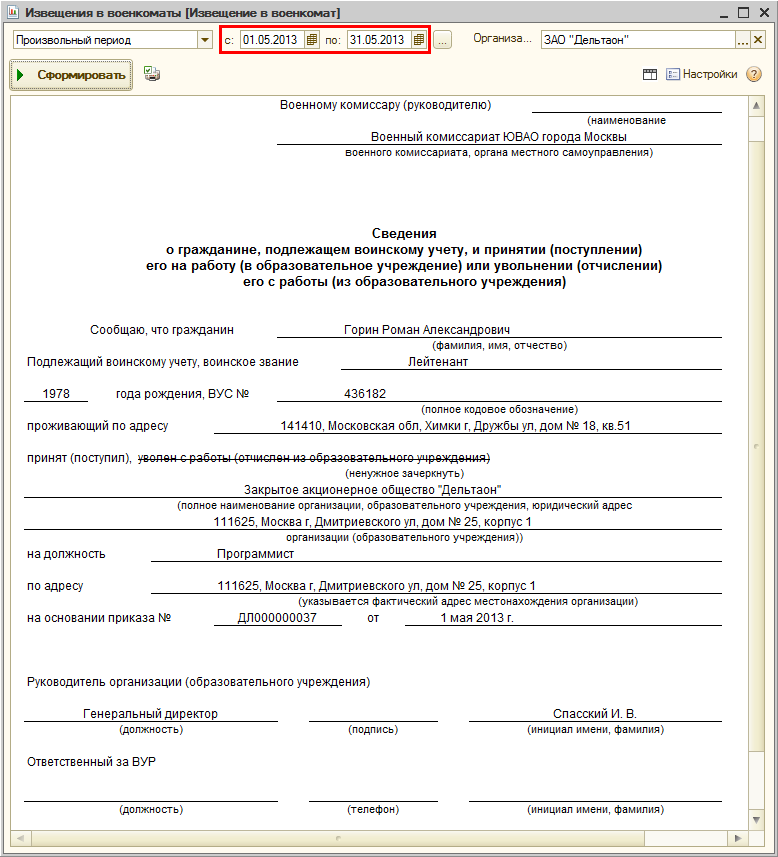Click the Сформировать button

click(71, 75)
